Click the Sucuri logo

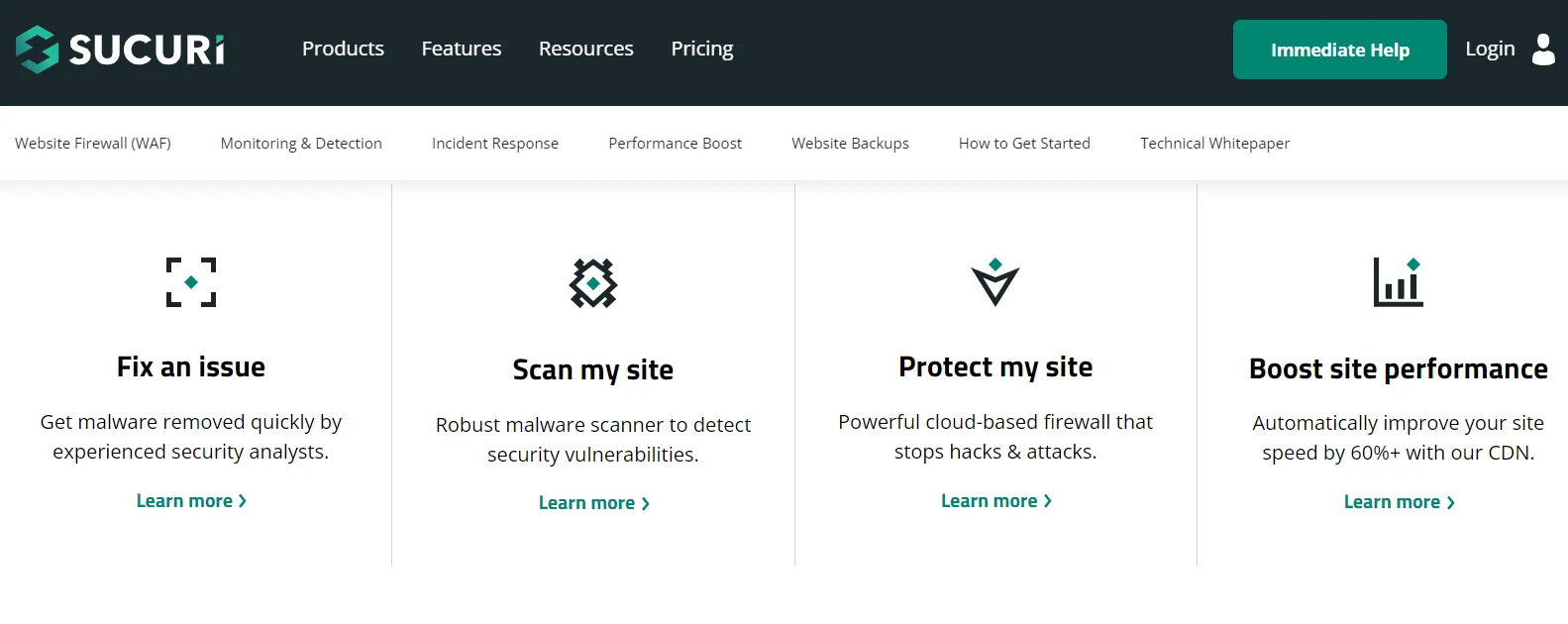coord(120,50)
